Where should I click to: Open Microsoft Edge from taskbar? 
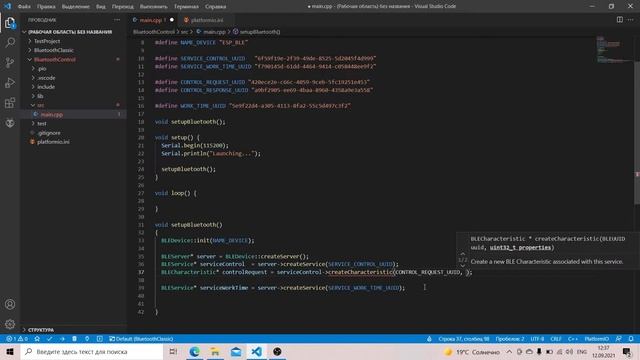(x=194, y=351)
